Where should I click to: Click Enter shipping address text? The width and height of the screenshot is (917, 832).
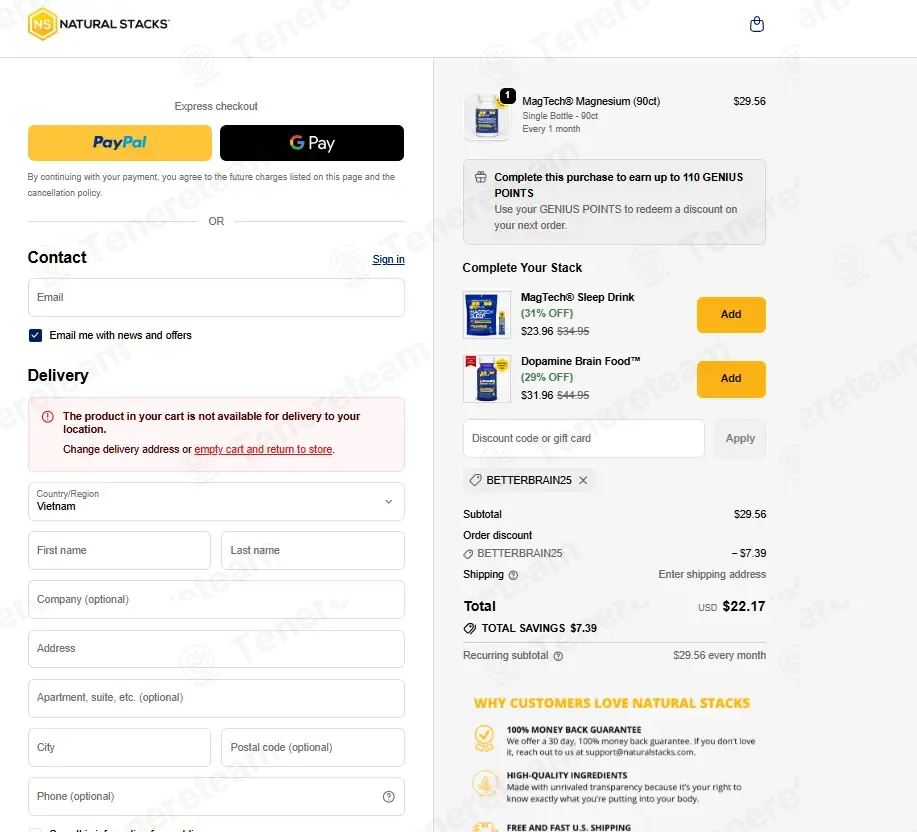(x=712, y=574)
